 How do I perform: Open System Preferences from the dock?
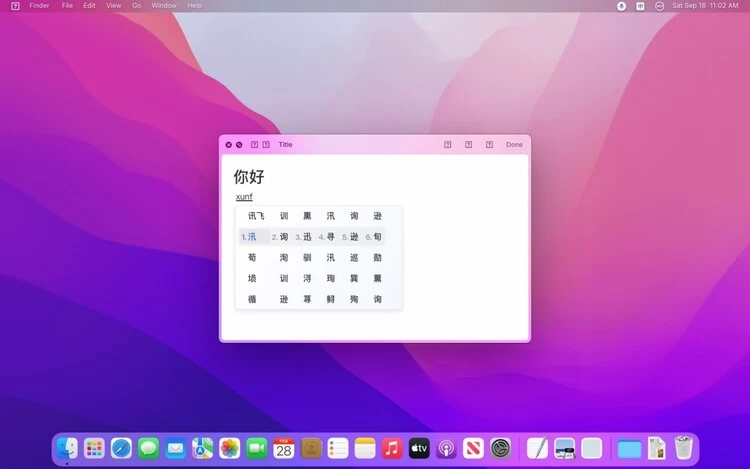[500, 448]
